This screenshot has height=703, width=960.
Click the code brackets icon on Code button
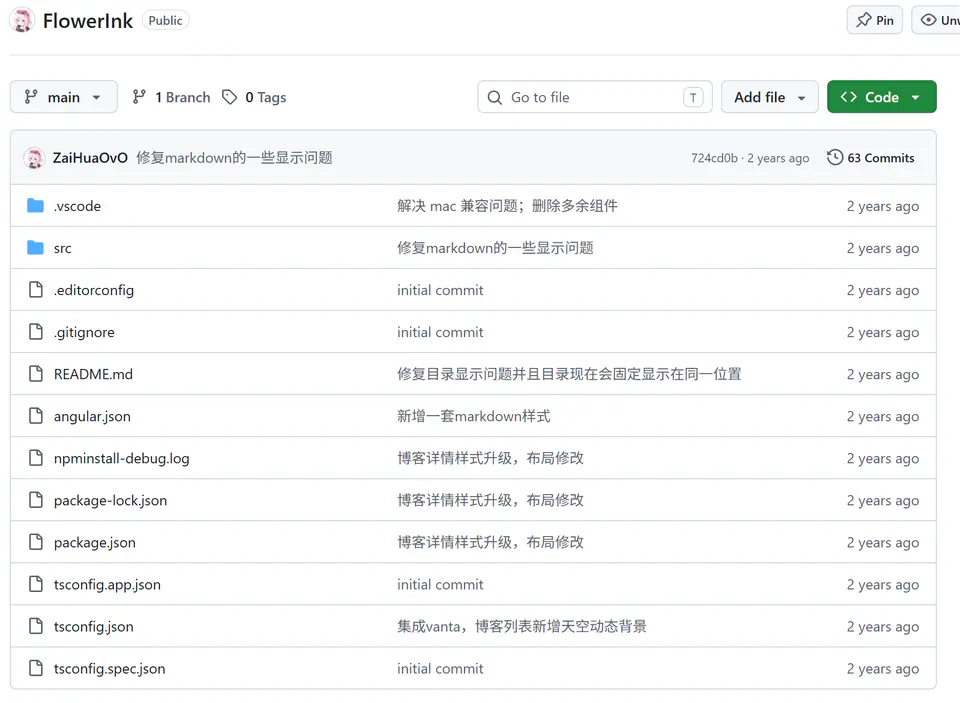849,97
